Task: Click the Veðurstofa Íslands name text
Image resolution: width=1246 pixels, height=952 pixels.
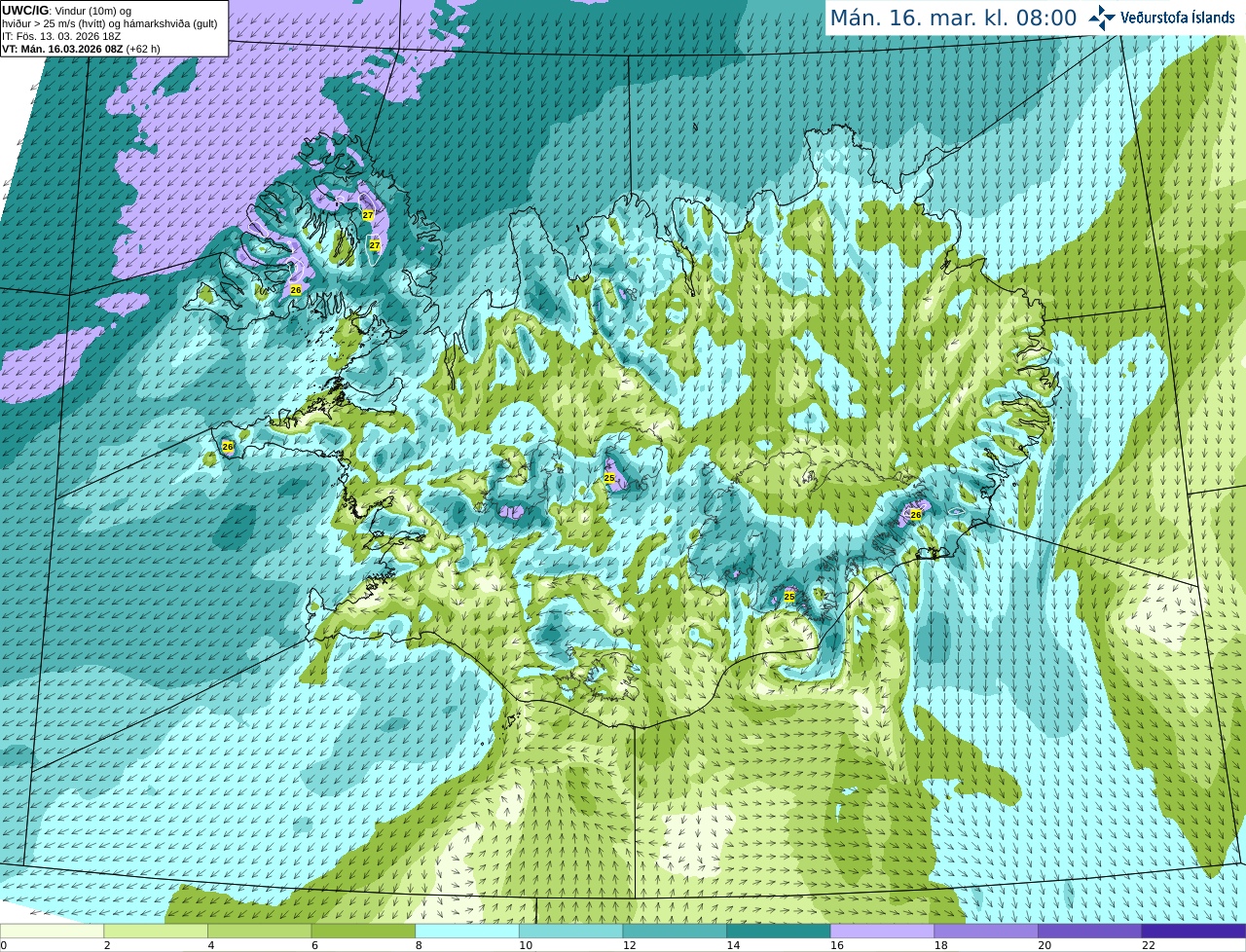Action: tap(1178, 18)
